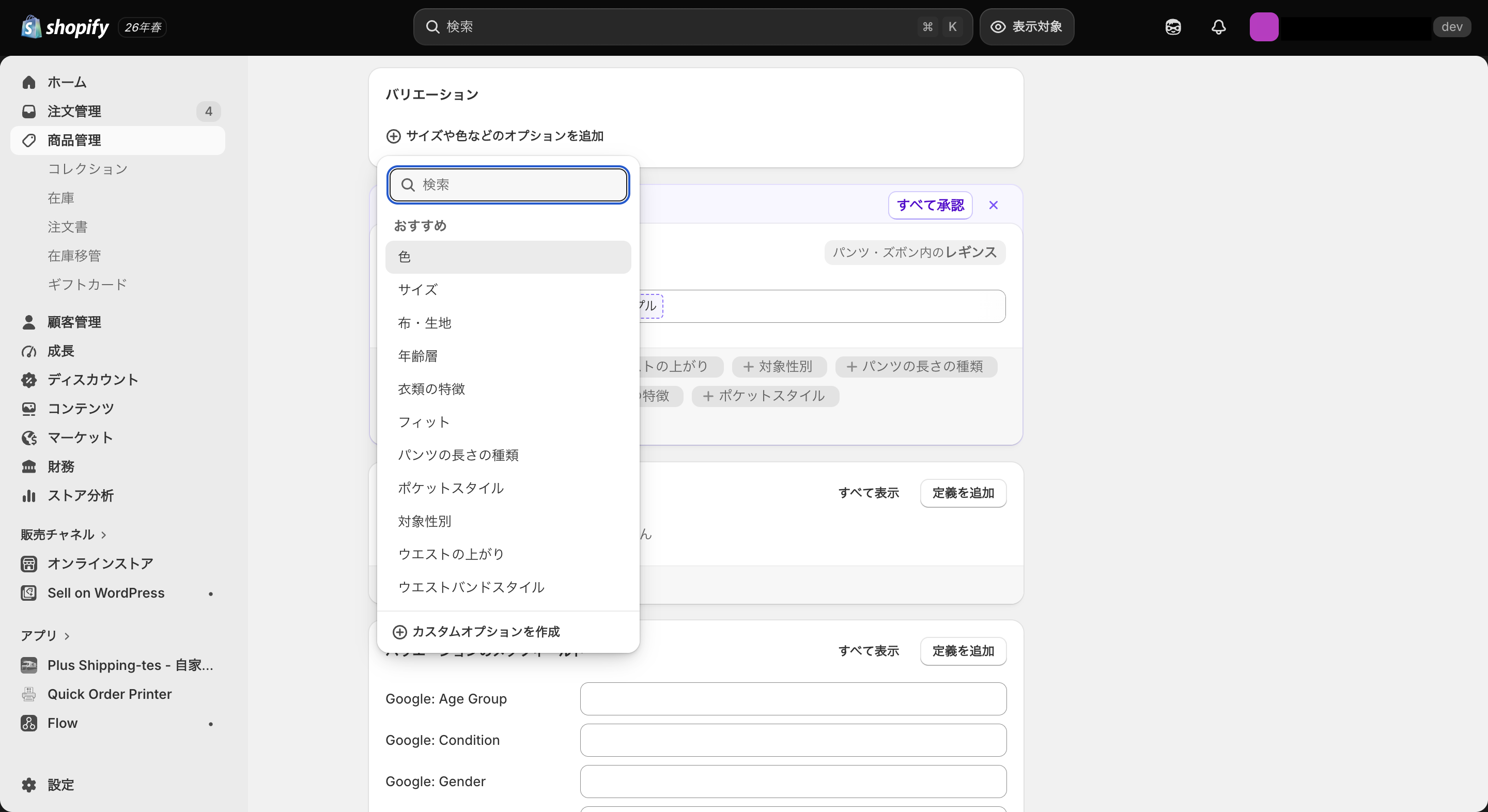The width and height of the screenshot is (1488, 812).
Task: Click the Google: Condition field
Action: pos(793,740)
